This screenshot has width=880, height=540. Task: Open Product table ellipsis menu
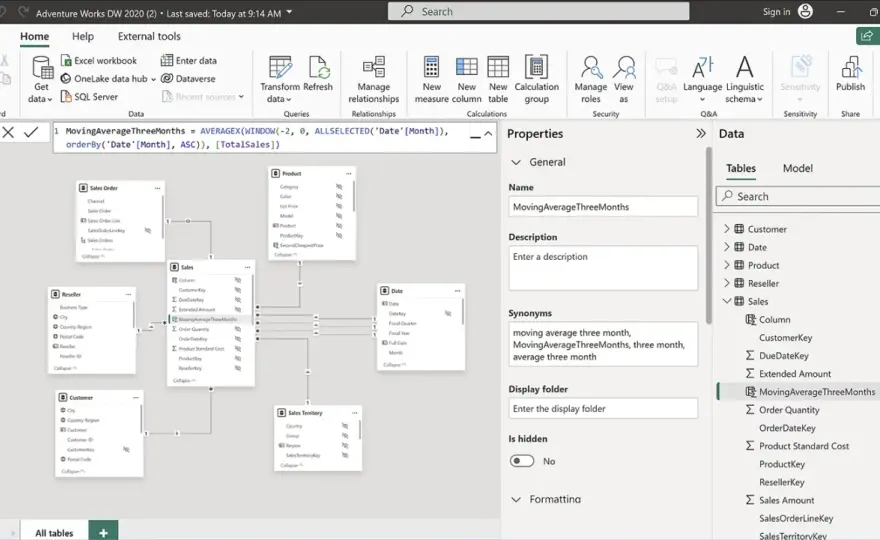(349, 173)
